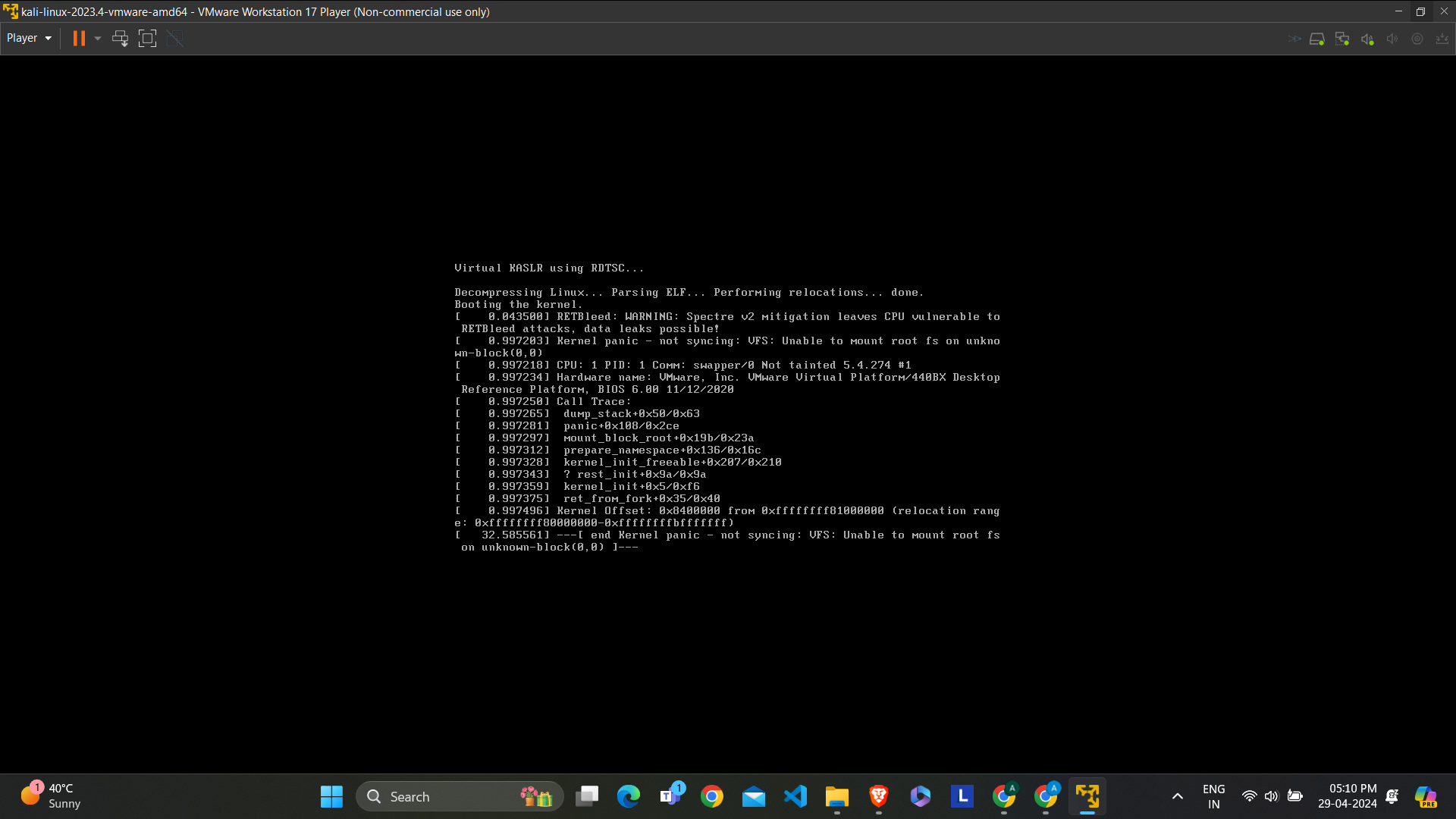Click the dimmed speaker device icon
Screen dimensions: 1456x819
click(x=1392, y=39)
